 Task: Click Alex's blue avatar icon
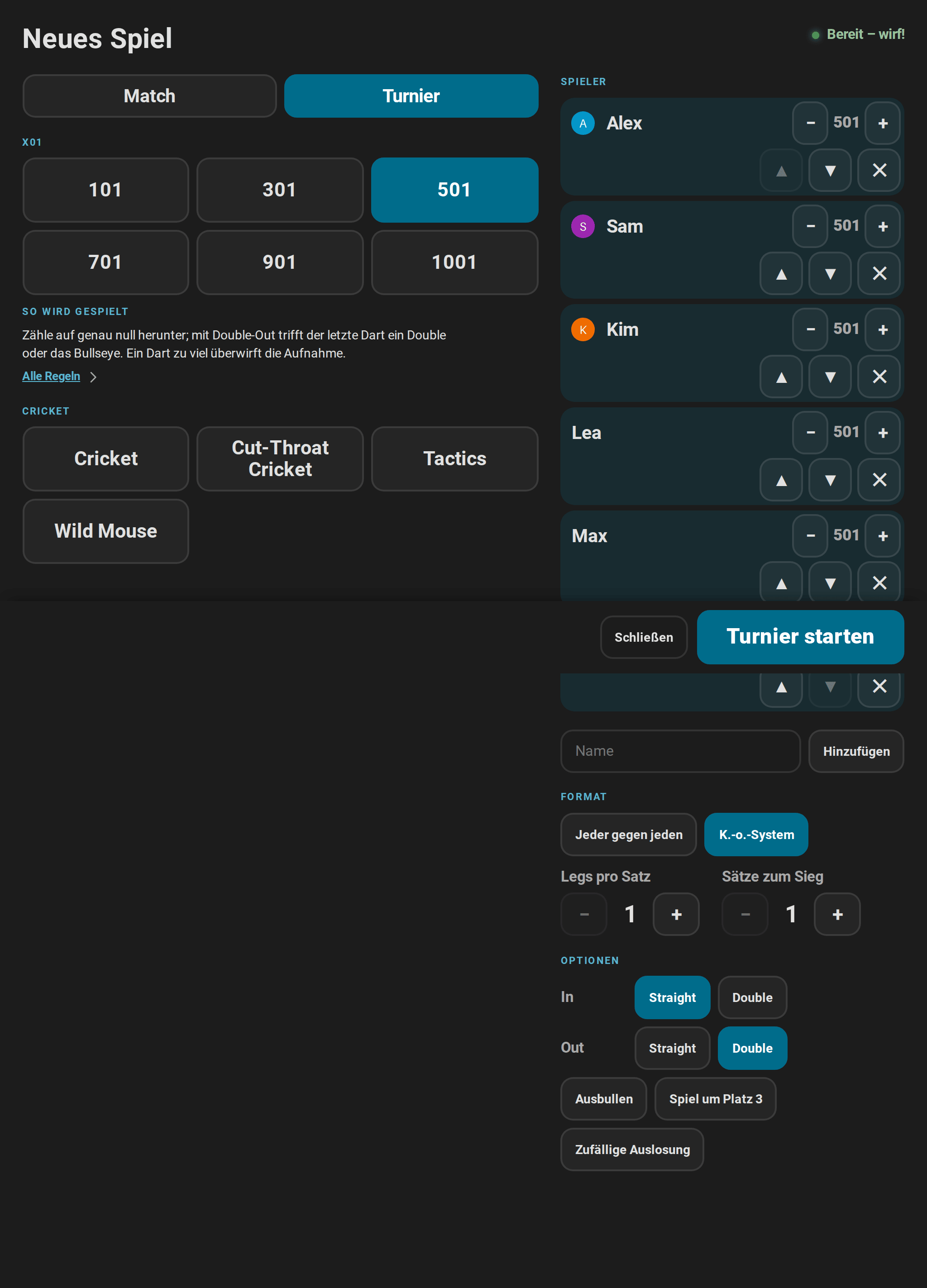coord(583,123)
